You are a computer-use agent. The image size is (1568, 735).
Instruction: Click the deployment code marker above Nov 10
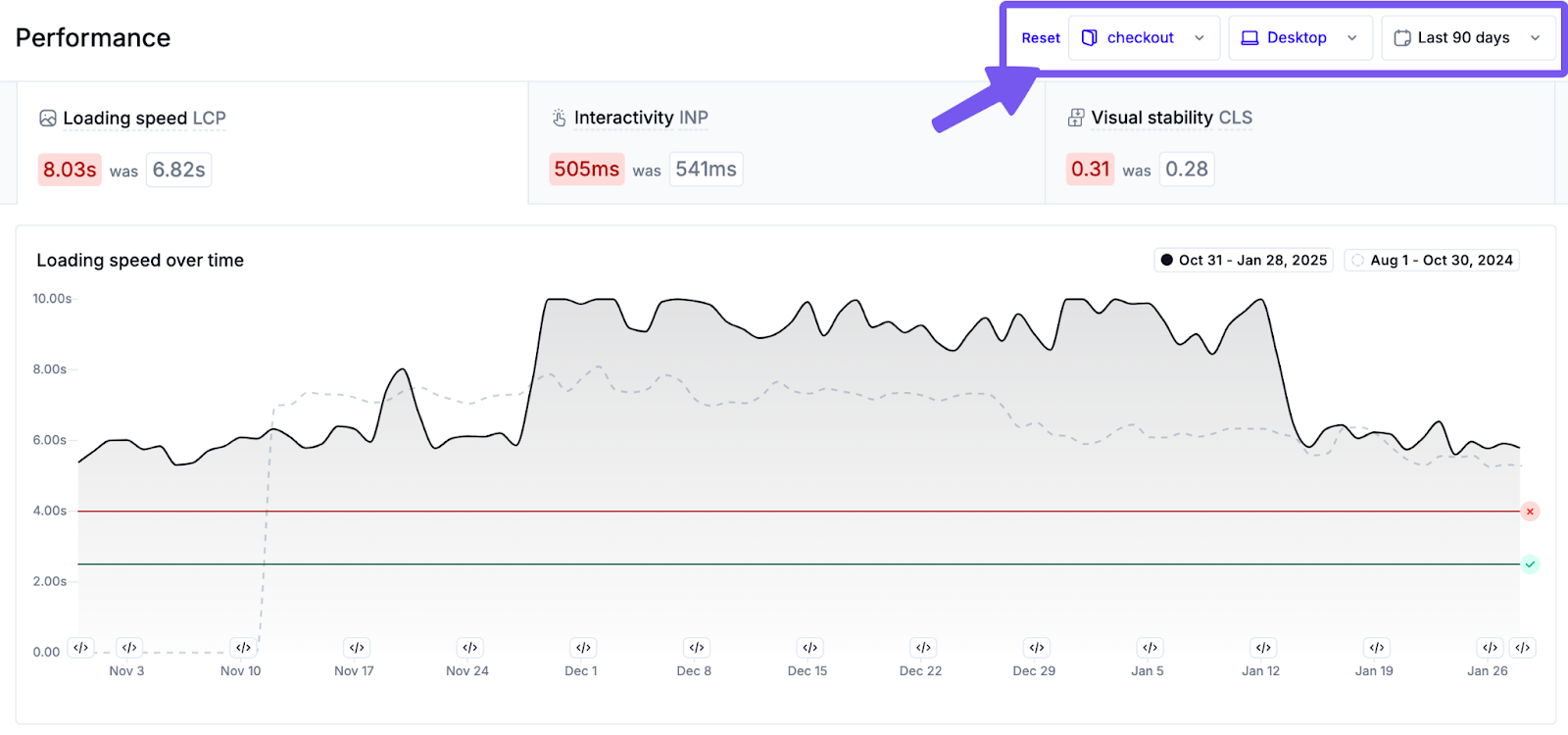[x=243, y=648]
